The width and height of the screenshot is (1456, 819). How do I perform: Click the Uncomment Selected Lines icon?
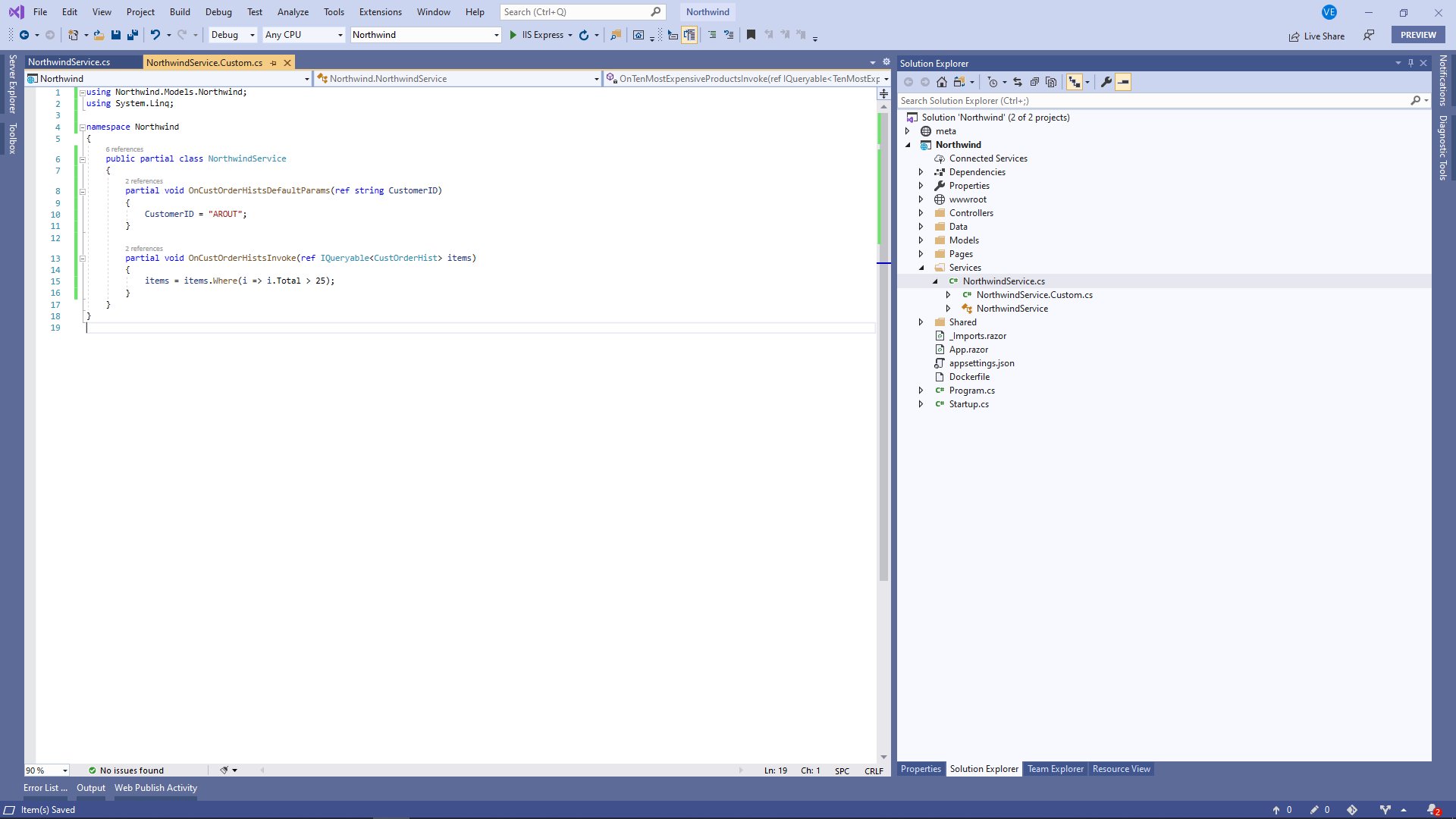(729, 35)
